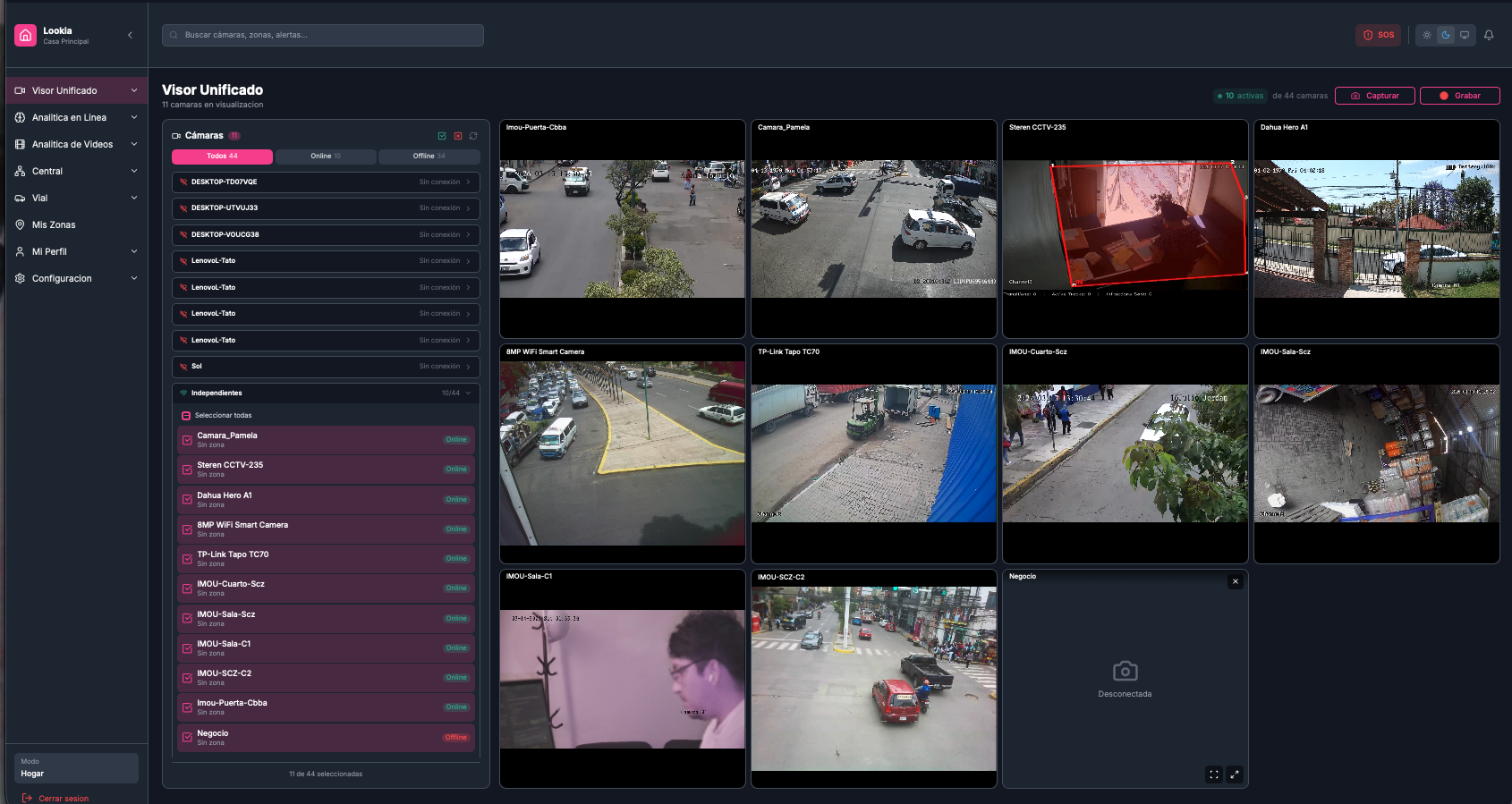1512x804 pixels.
Task: Switch to the Online cameras tab
Action: click(326, 157)
